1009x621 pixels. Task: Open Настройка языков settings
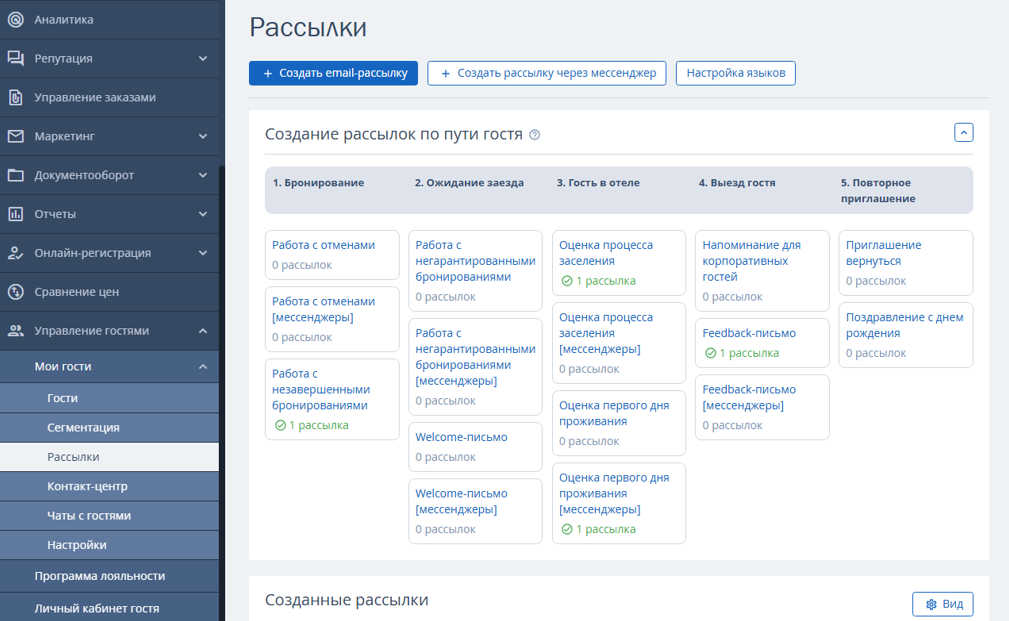pos(735,73)
